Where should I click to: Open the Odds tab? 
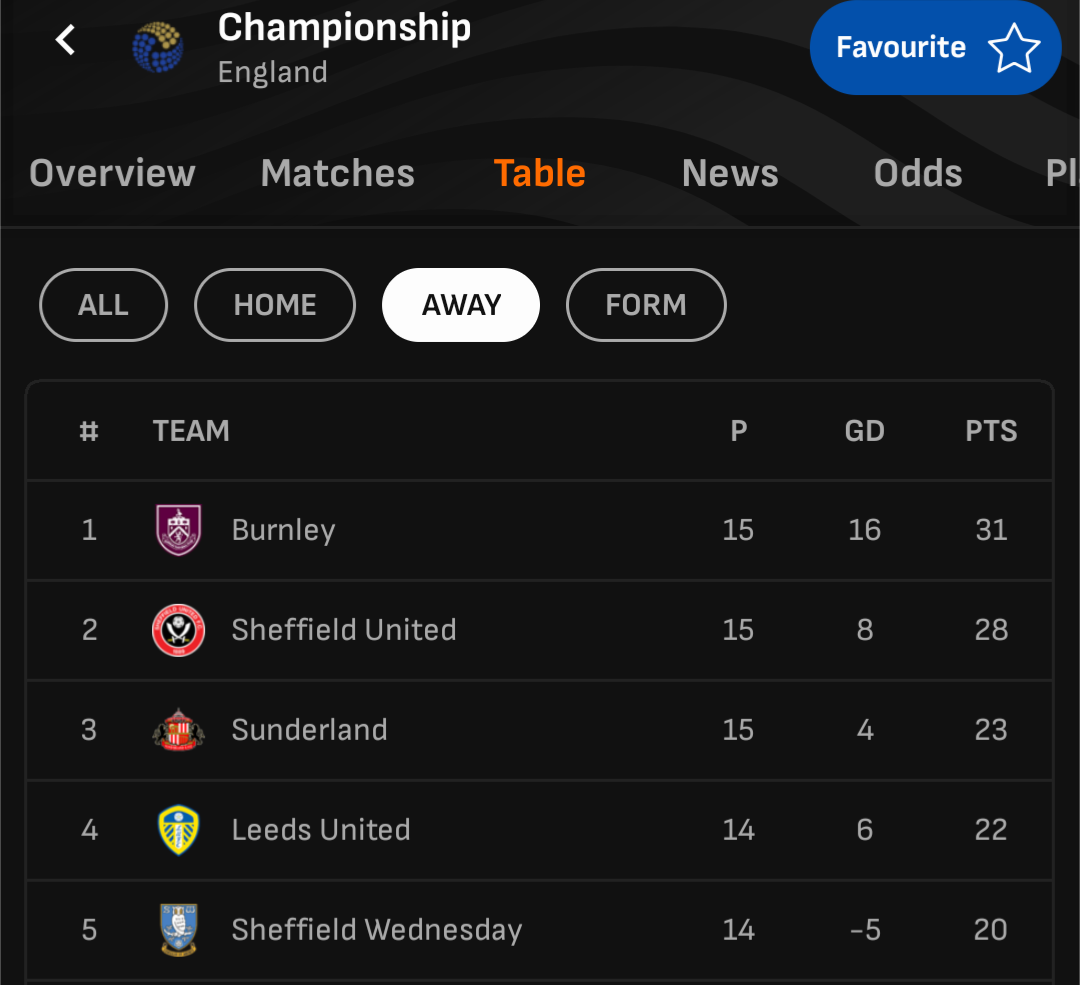tap(918, 174)
